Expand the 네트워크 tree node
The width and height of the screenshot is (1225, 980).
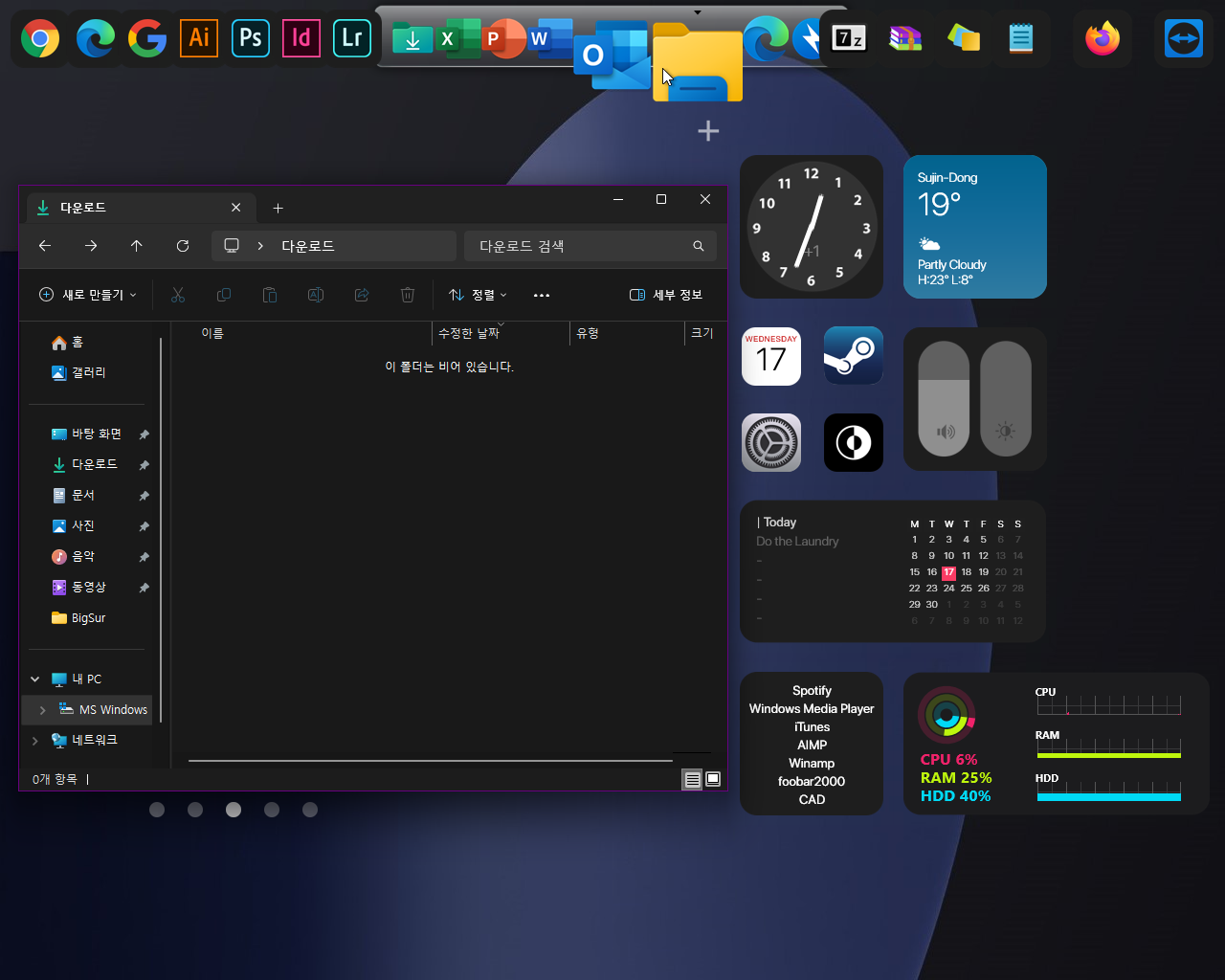pos(35,740)
